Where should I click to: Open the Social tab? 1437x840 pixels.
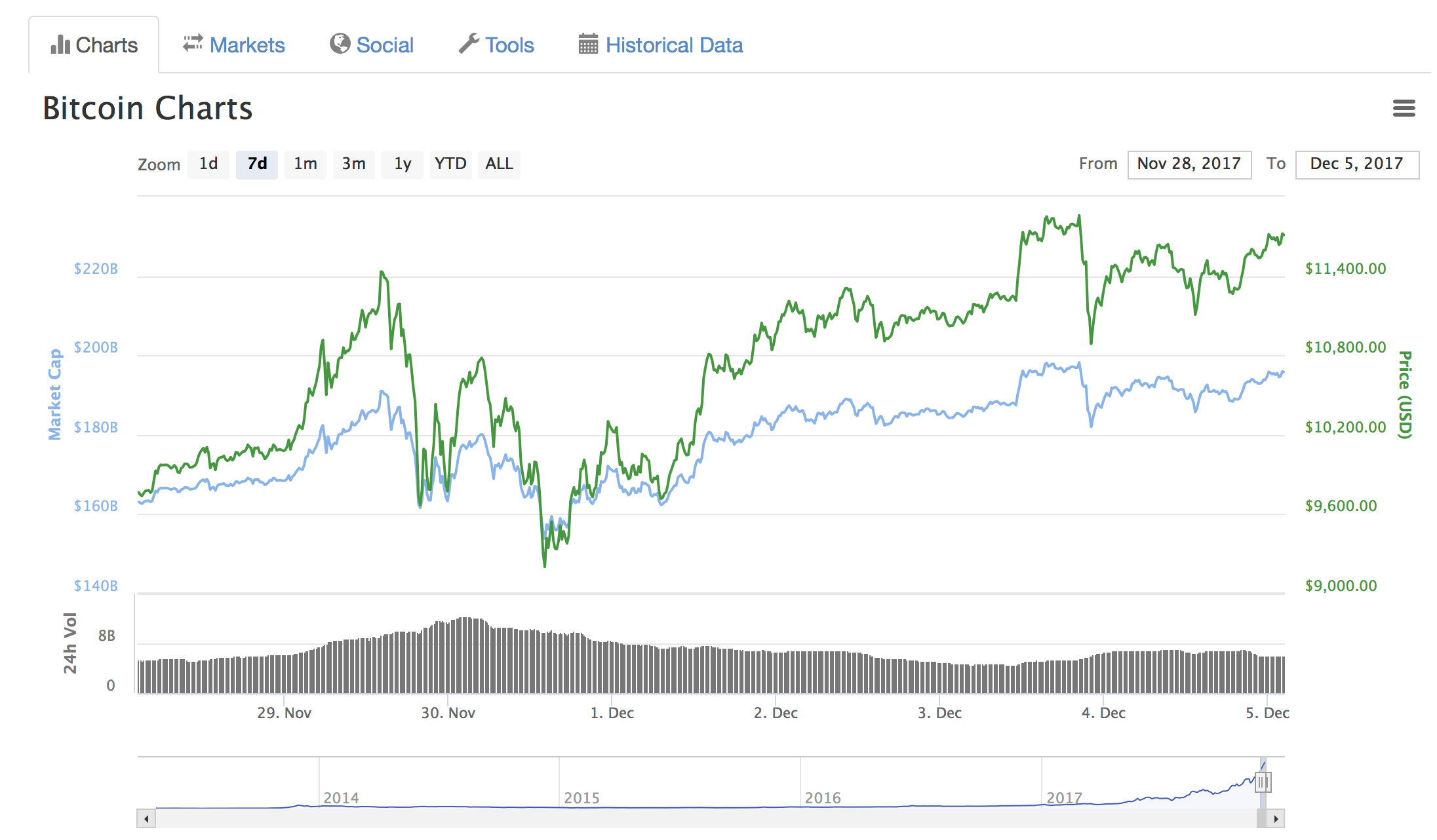[x=372, y=45]
